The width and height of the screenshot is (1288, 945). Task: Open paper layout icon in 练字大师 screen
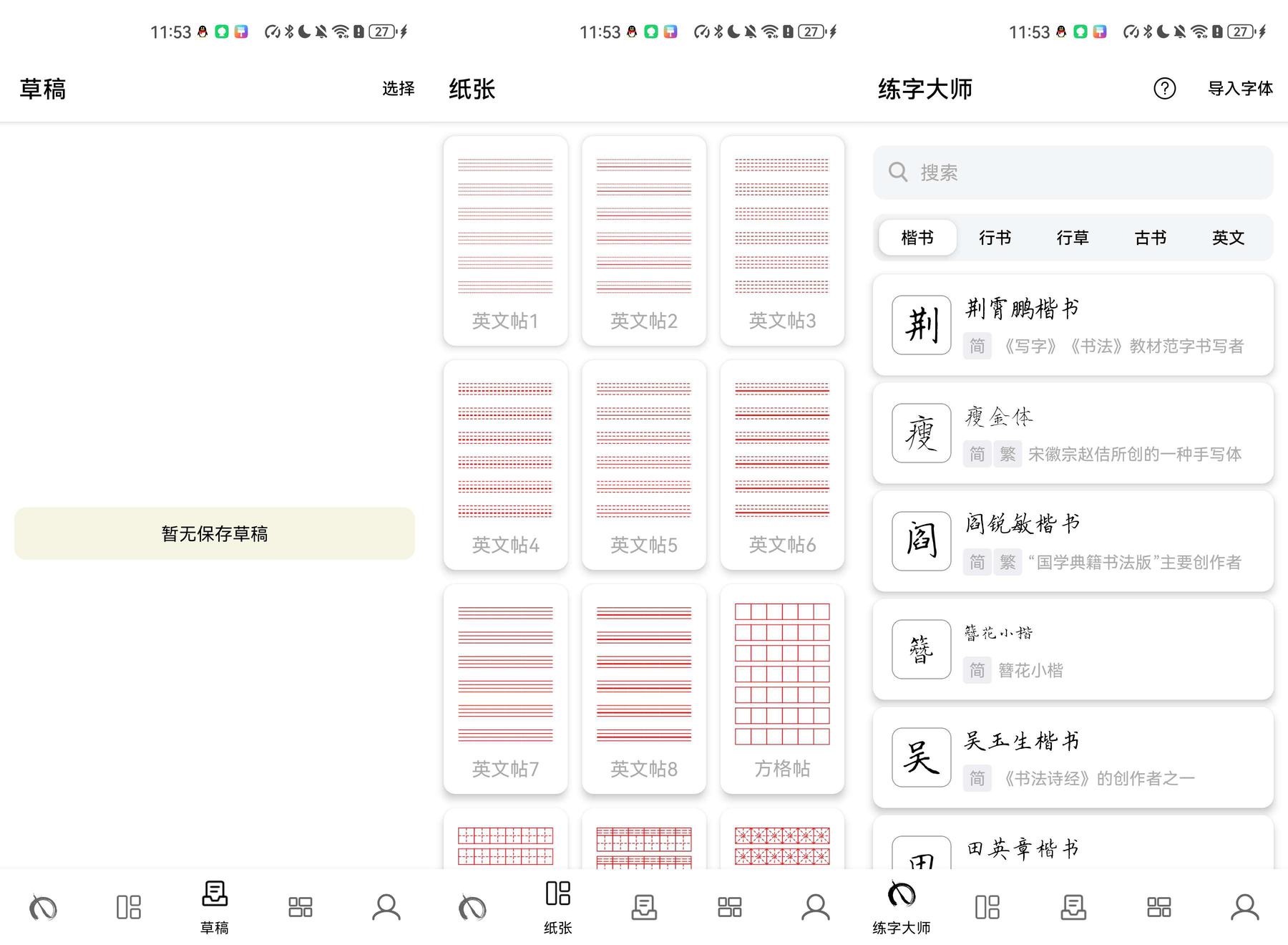[987, 907]
